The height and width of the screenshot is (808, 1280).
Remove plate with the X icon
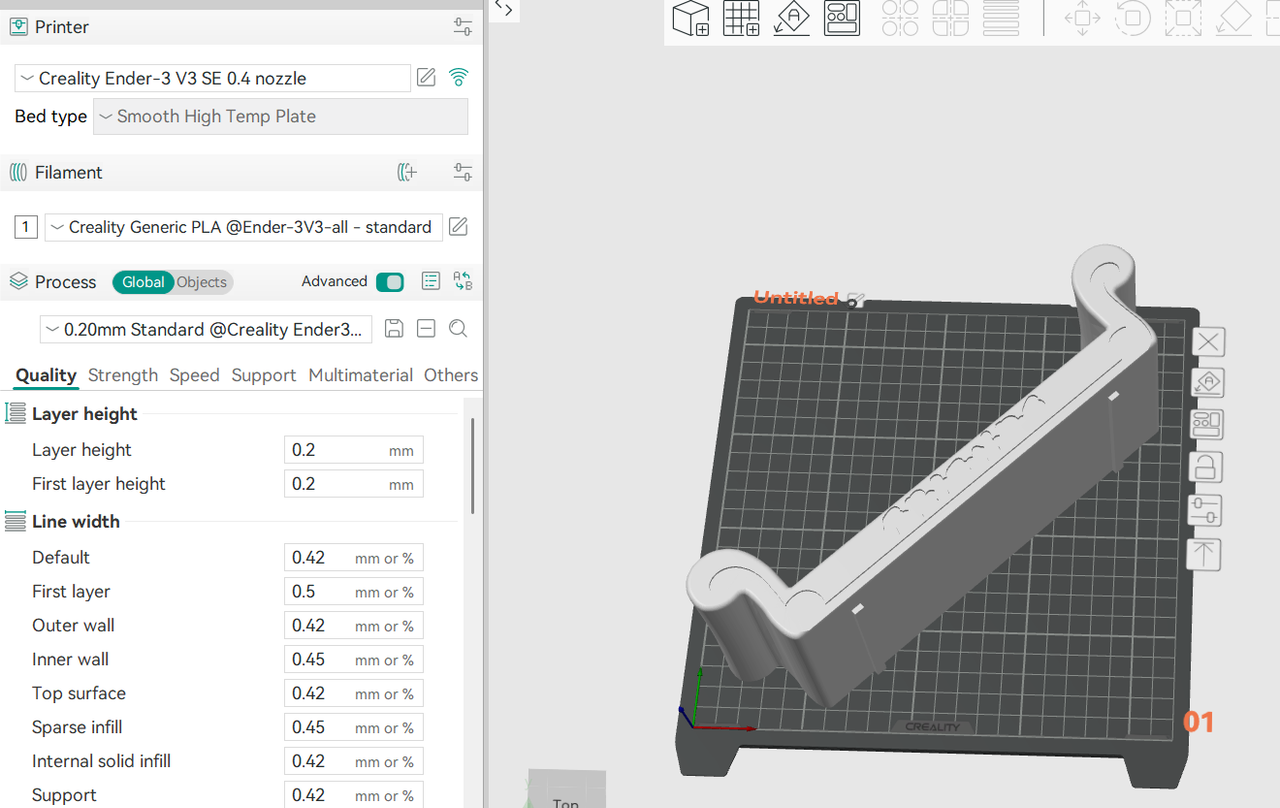coord(1208,342)
